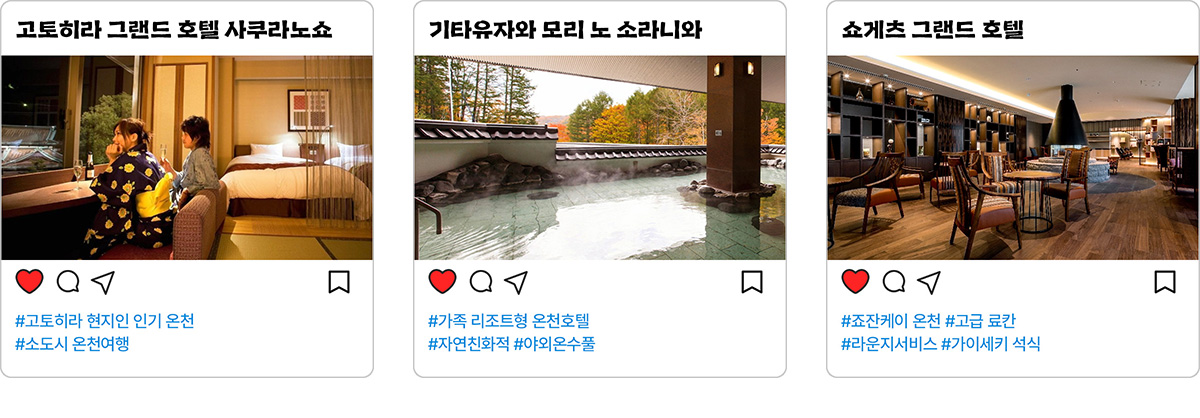Bookmark the 고토히라 그랜드 호텔 사쿠라노쇼 post

(339, 282)
